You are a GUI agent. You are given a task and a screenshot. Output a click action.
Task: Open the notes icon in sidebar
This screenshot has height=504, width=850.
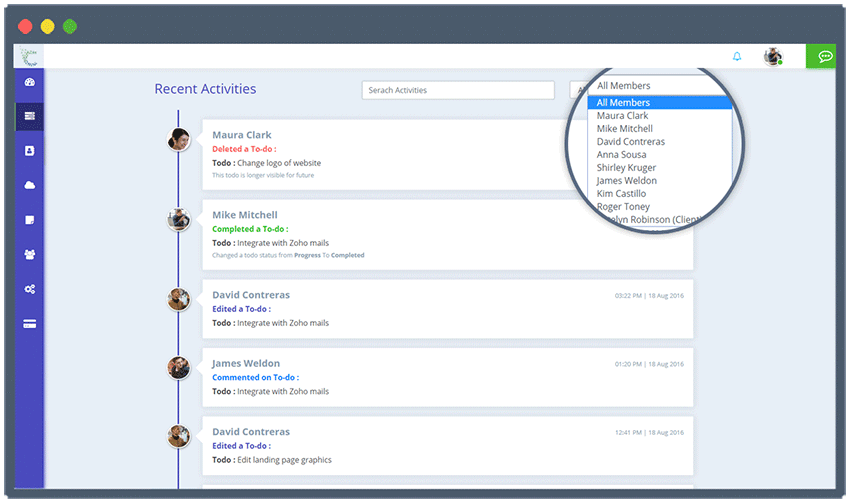(x=30, y=220)
